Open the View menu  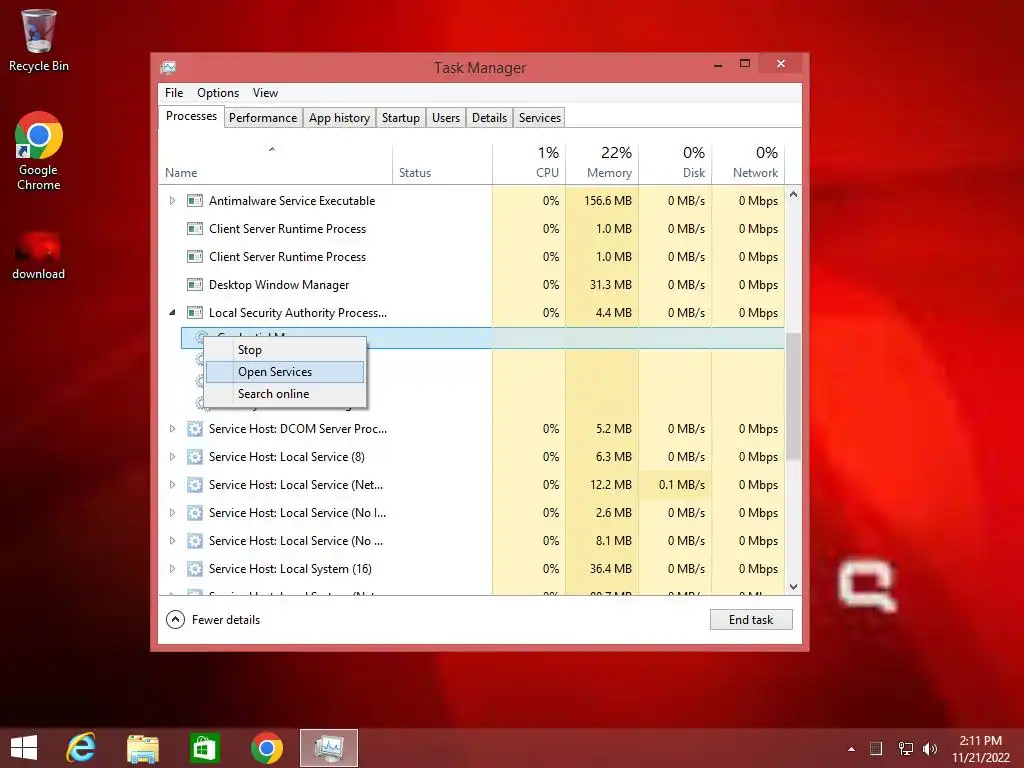[265, 93]
